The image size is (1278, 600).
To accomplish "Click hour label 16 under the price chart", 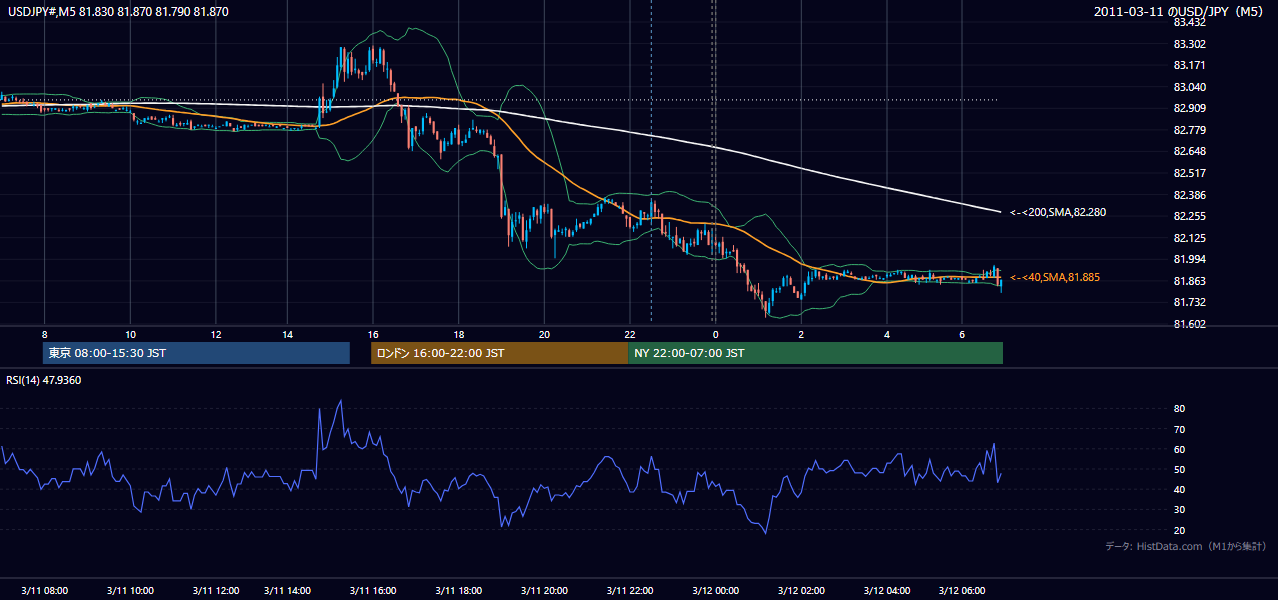I will coord(373,333).
